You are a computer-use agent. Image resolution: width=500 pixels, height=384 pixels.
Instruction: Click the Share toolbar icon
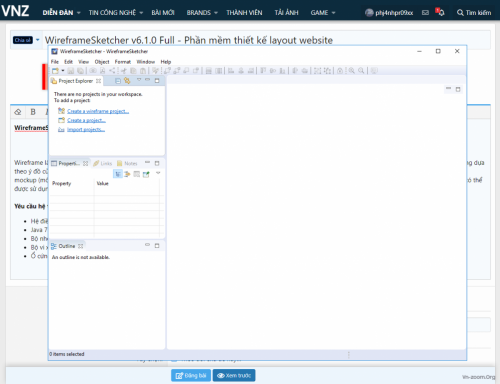point(112,71)
